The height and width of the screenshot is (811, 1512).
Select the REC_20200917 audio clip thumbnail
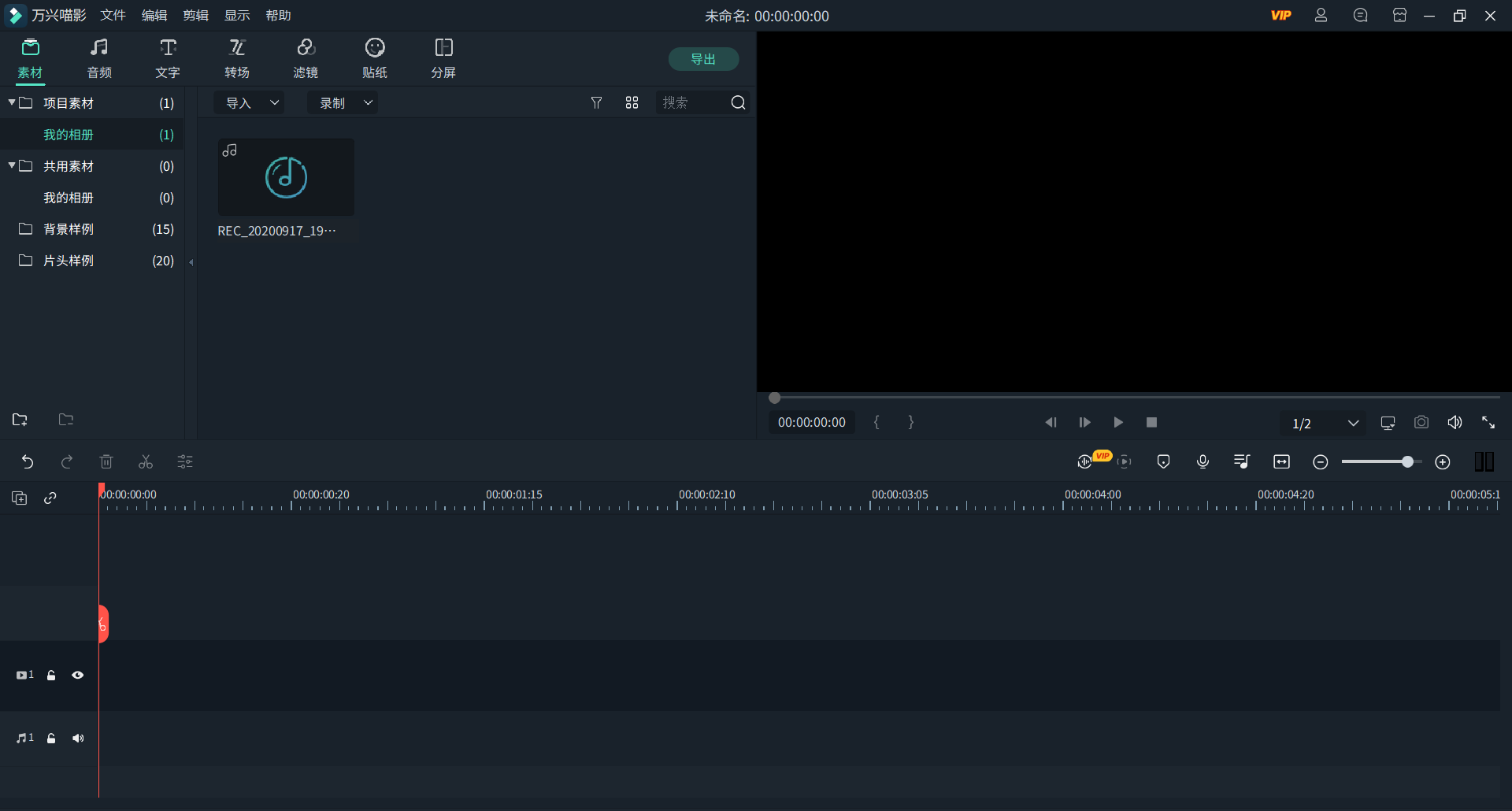[286, 177]
